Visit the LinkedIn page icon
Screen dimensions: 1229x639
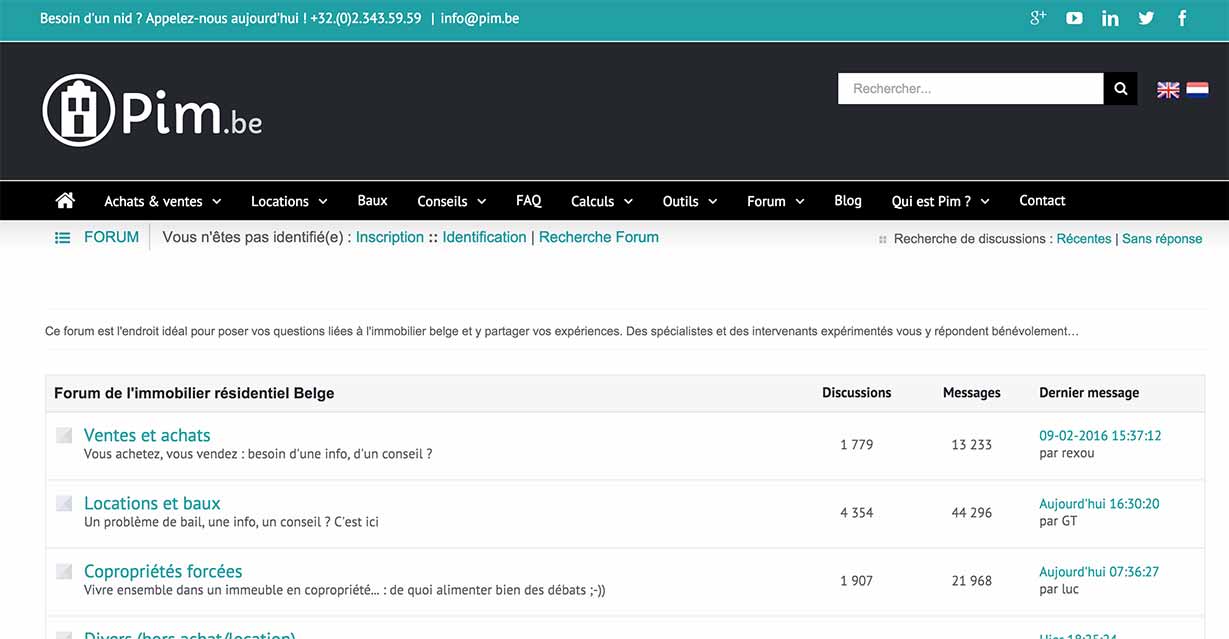1110,18
